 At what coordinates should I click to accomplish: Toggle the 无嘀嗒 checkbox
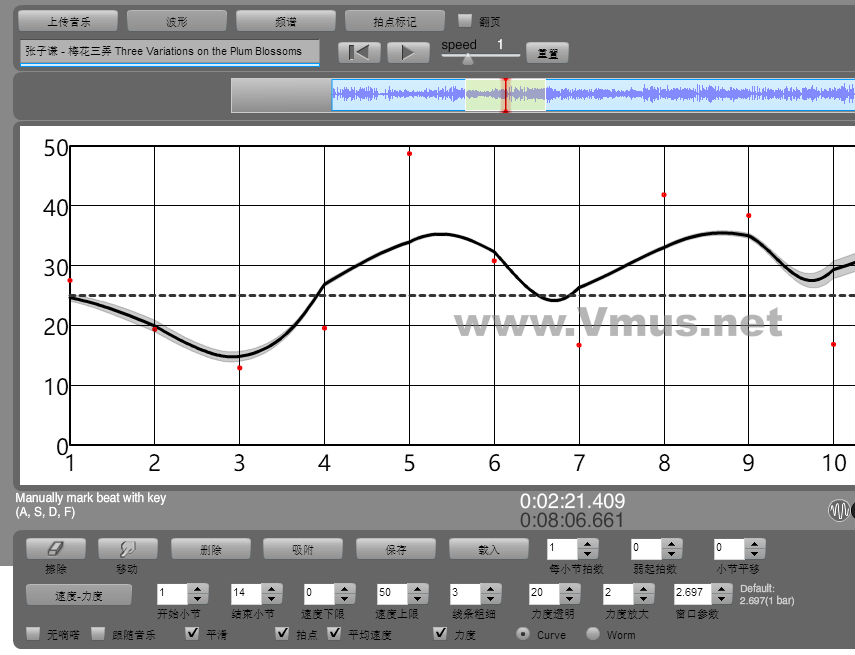33,634
